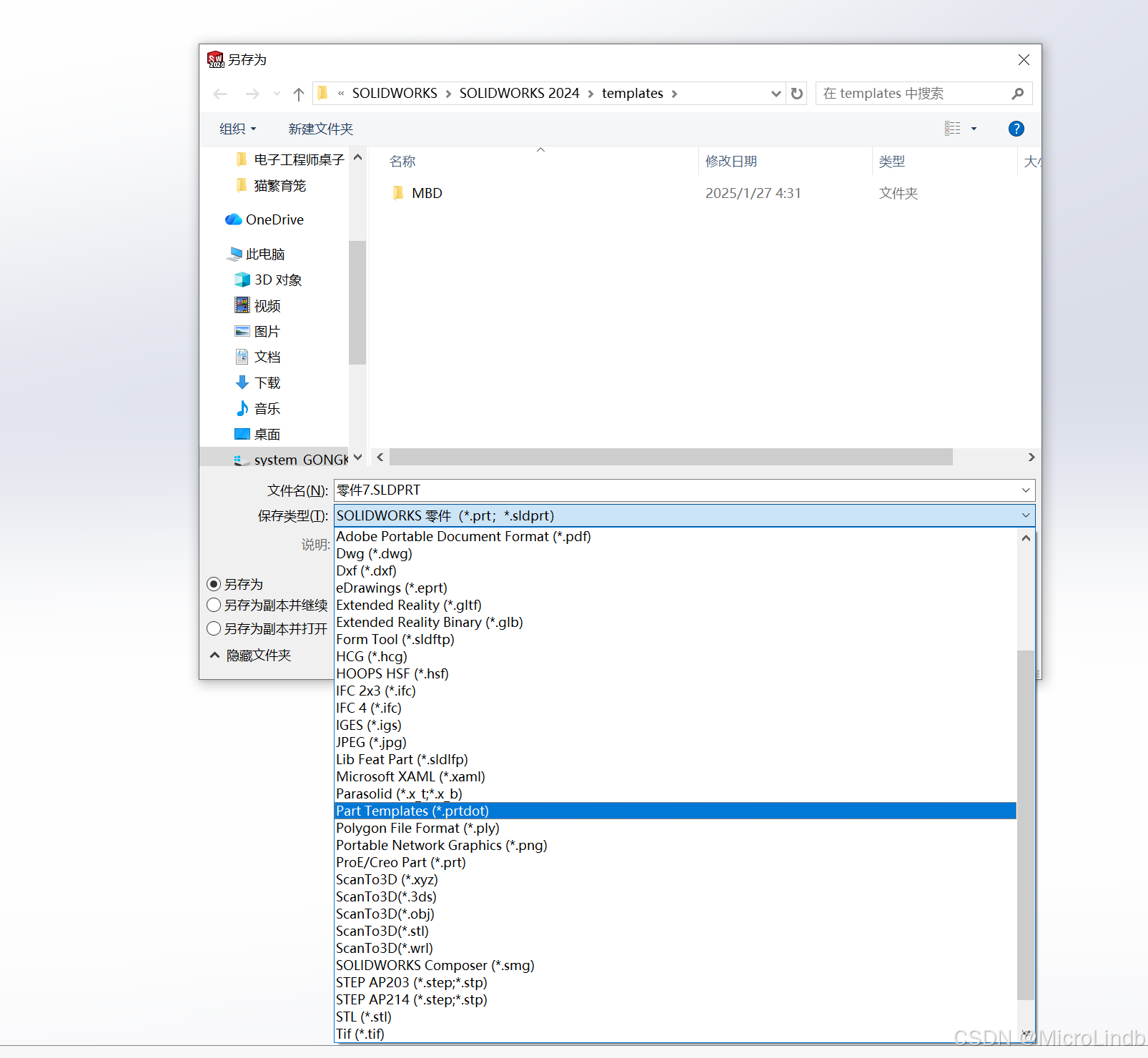Expand address bar history dropdown
The width and height of the screenshot is (1148, 1058).
click(x=776, y=94)
